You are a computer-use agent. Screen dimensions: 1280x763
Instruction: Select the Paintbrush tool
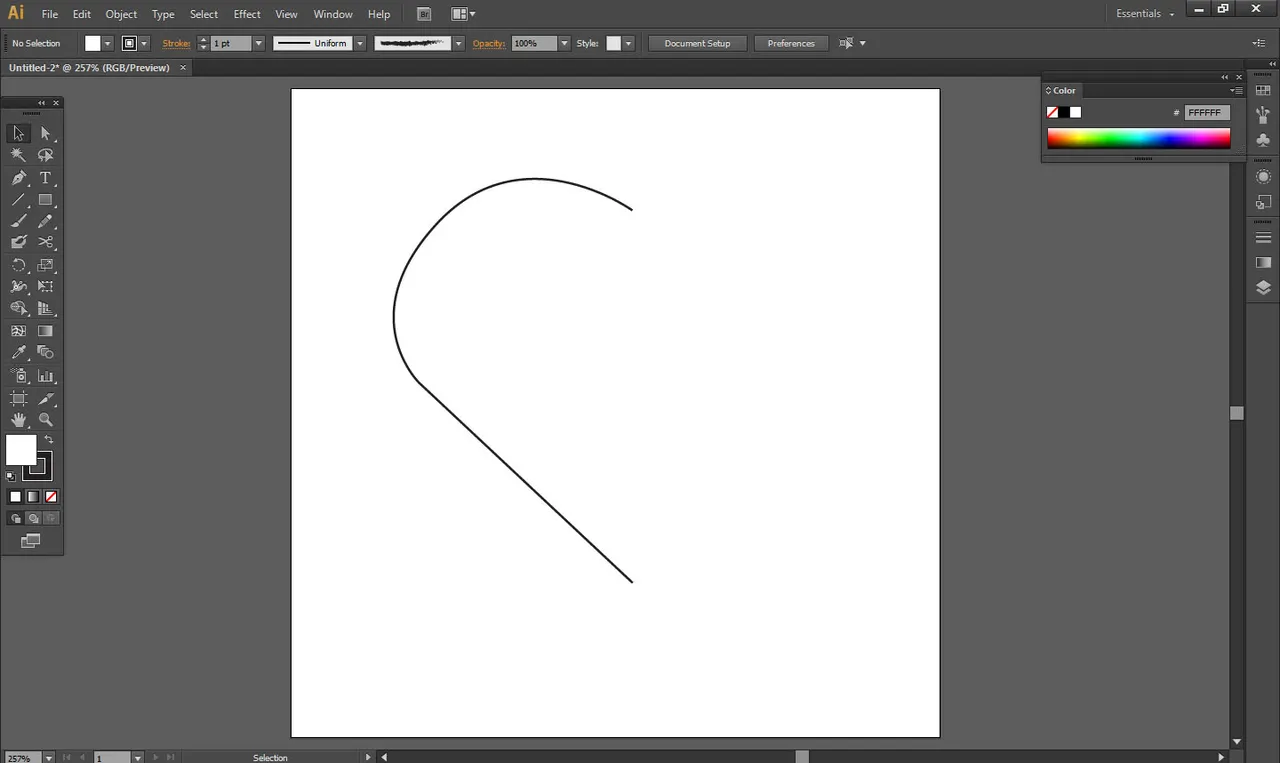click(x=18, y=221)
